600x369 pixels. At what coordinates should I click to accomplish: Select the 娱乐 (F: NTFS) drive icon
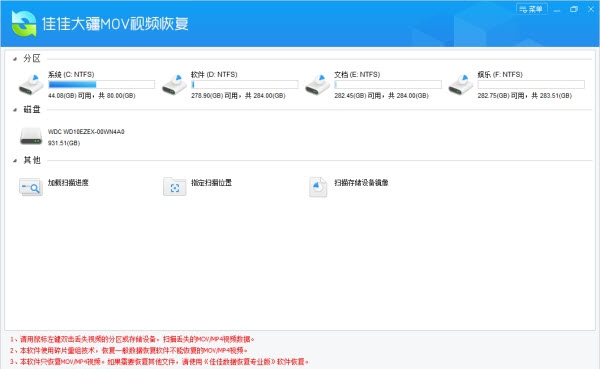pyautogui.click(x=461, y=85)
